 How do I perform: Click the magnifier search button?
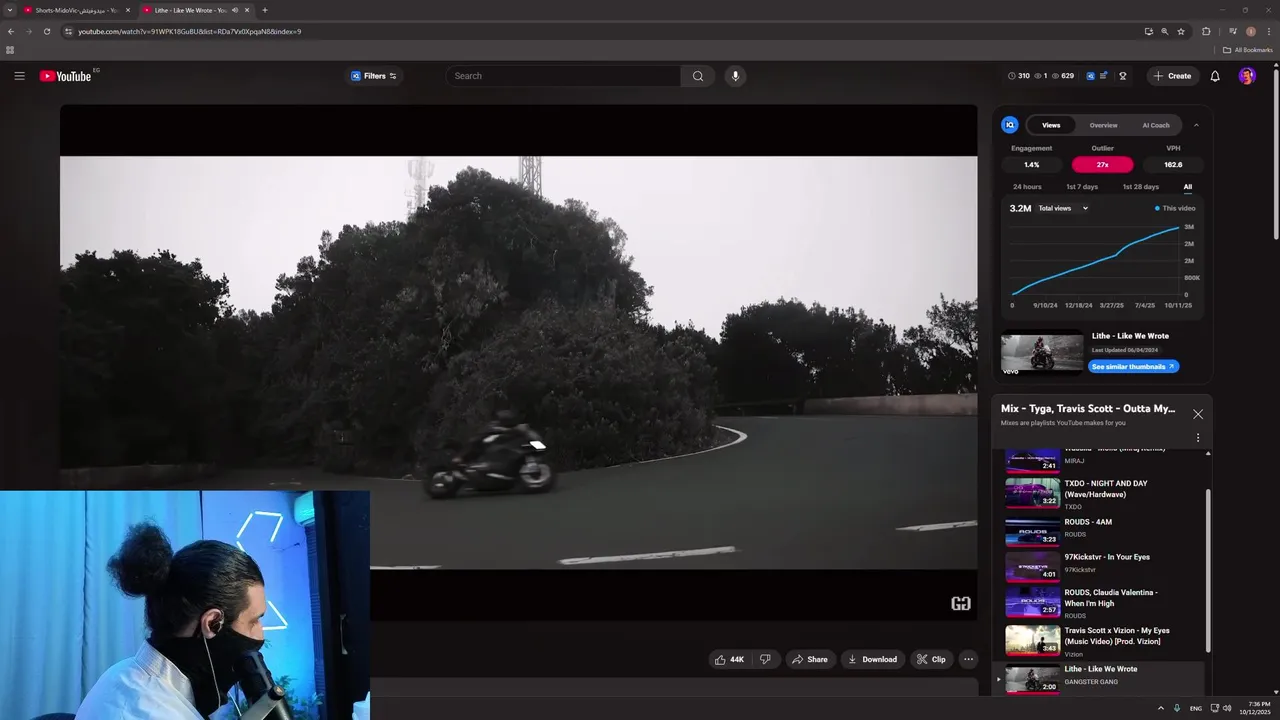point(698,76)
